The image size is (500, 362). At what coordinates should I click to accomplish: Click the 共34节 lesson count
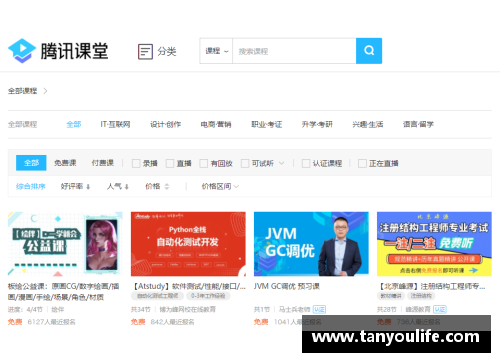[x=141, y=310]
